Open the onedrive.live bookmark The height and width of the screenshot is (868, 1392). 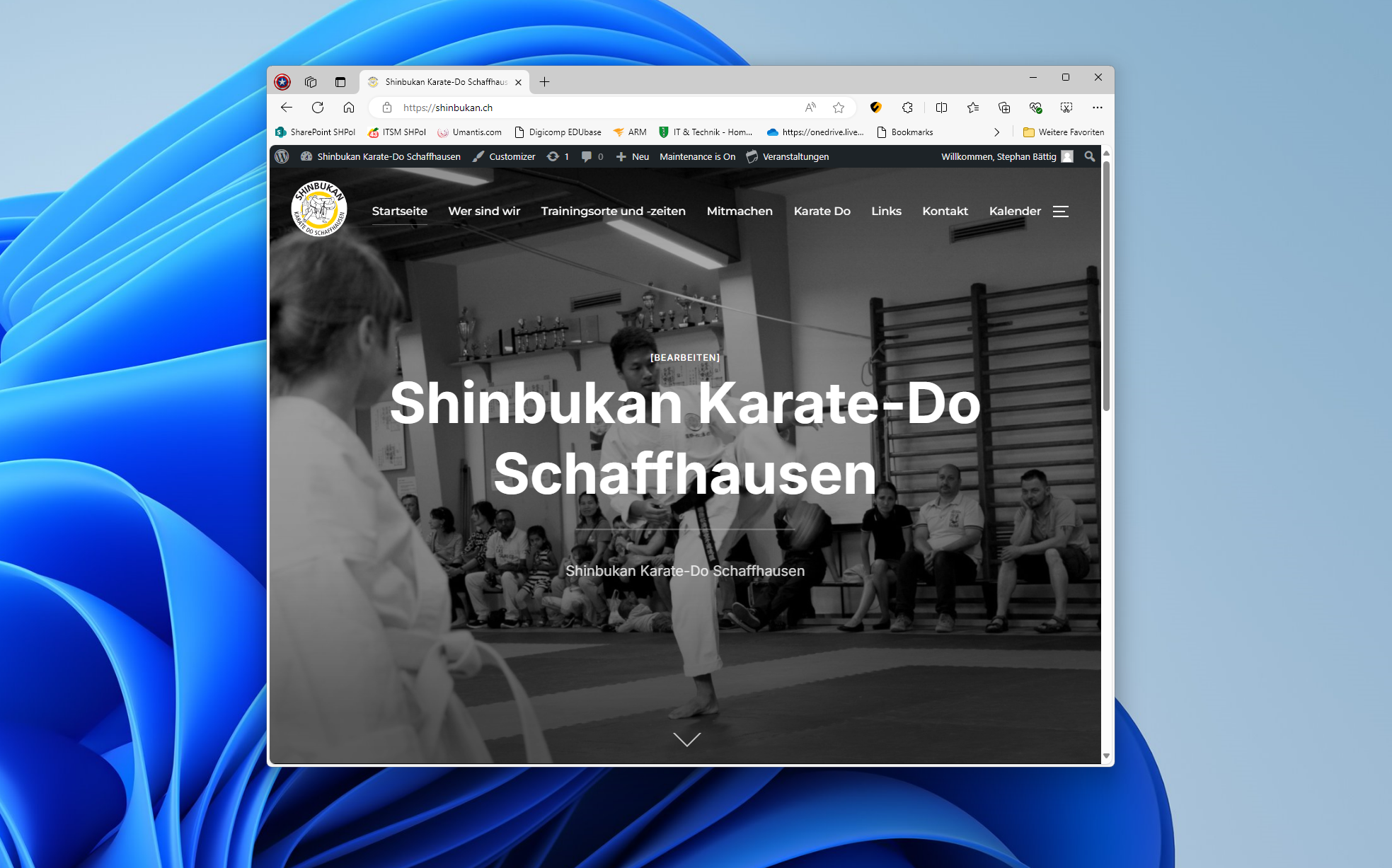[815, 132]
